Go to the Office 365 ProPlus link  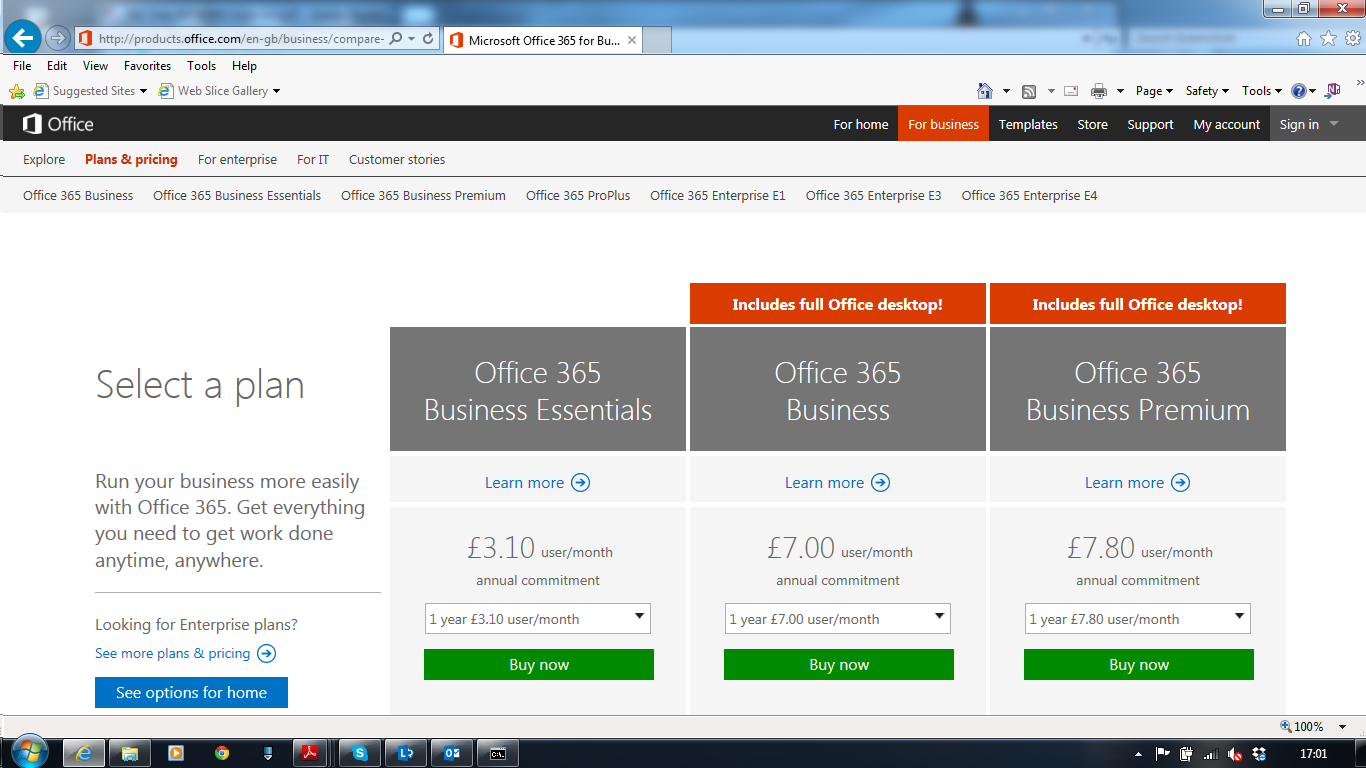(x=578, y=196)
